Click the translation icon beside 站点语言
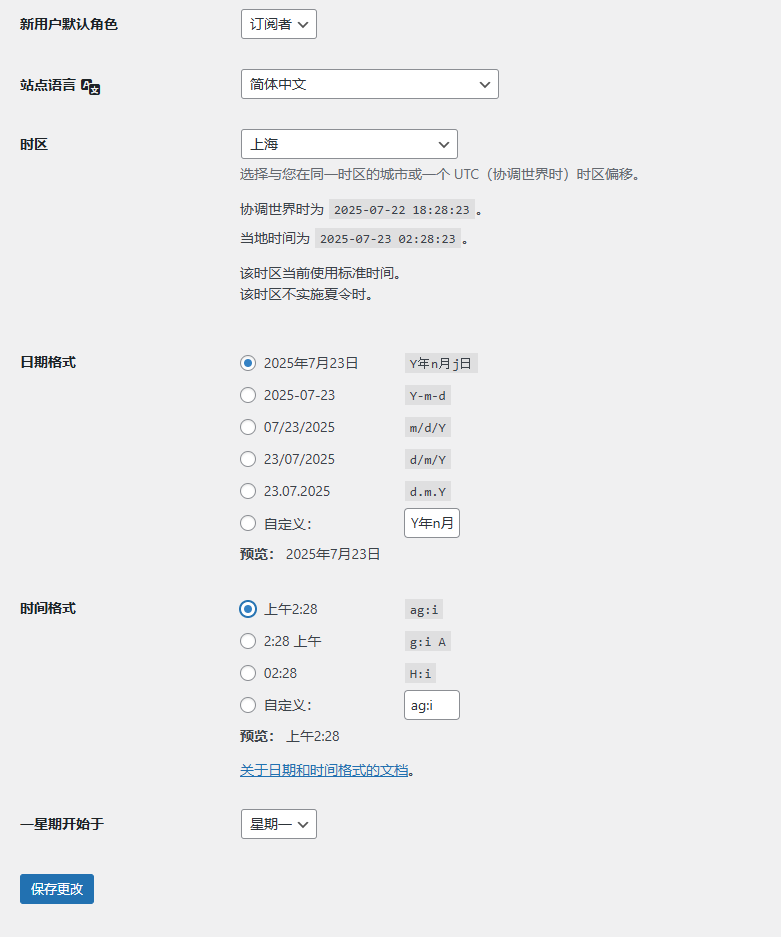 (91, 86)
